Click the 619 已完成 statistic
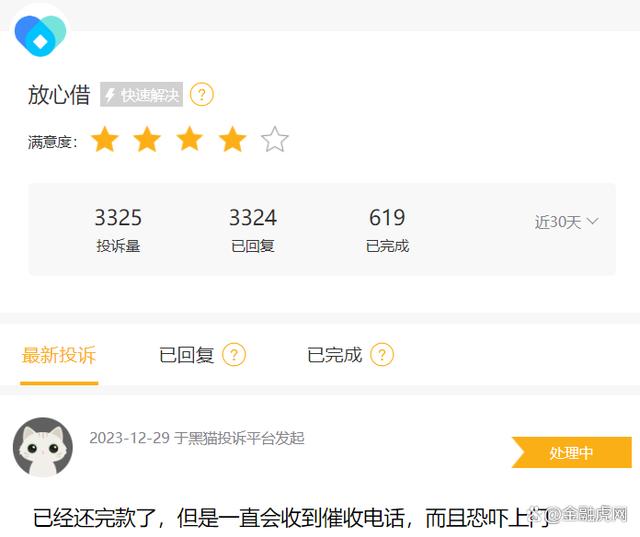This screenshot has width=640, height=537. pos(387,230)
